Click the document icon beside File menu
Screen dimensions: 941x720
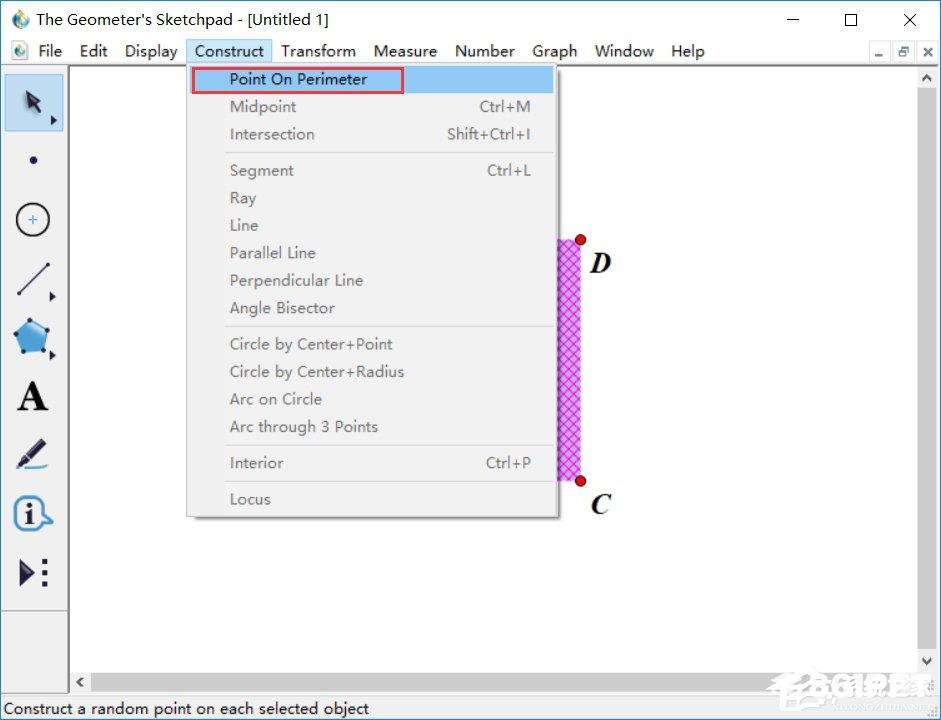(20, 51)
